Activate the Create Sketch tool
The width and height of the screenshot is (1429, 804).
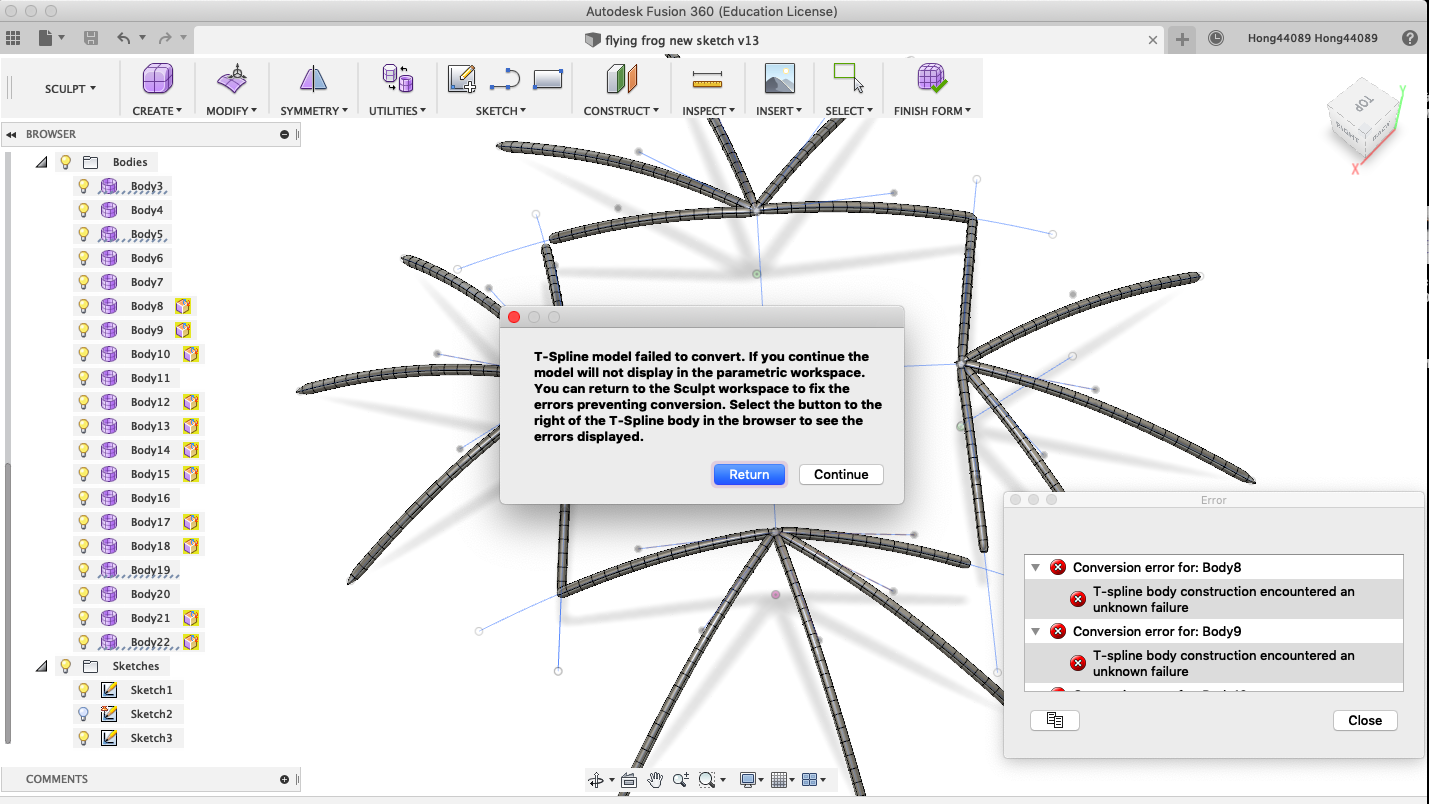(461, 78)
